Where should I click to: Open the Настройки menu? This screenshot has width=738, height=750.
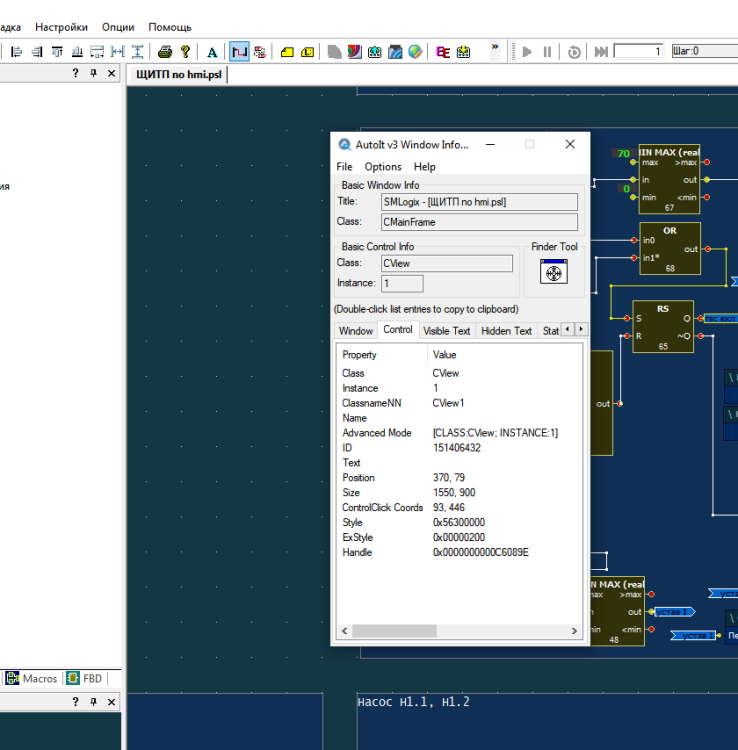tap(61, 27)
